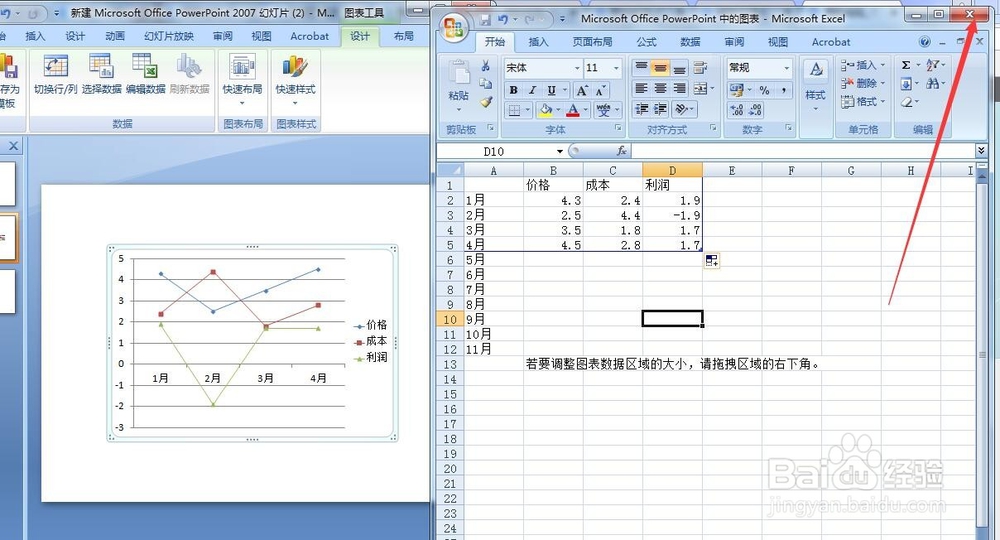
Task: Click Select Data in PowerPoint ribbon
Action: (x=101, y=75)
